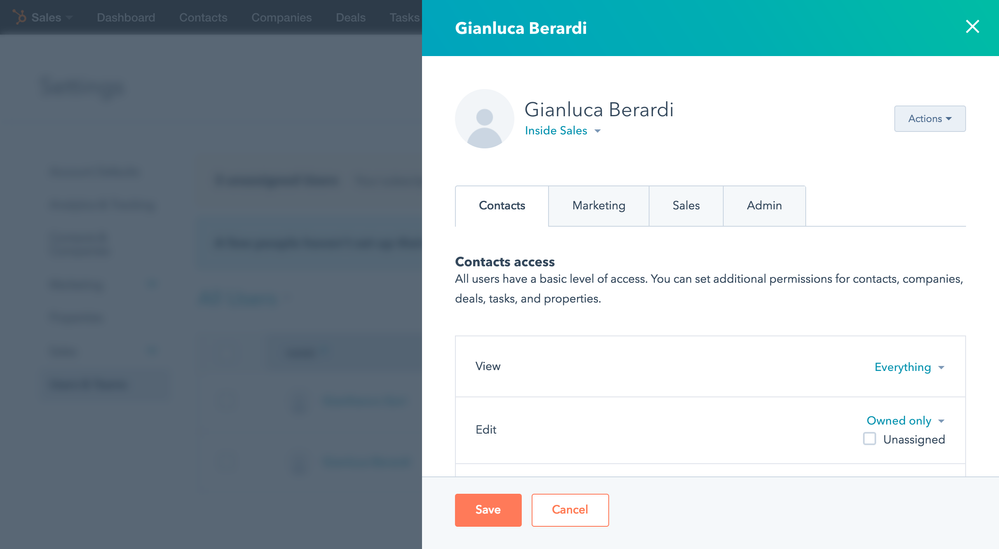
Task: Go to Dashboard in the navigation bar
Action: click(x=126, y=17)
